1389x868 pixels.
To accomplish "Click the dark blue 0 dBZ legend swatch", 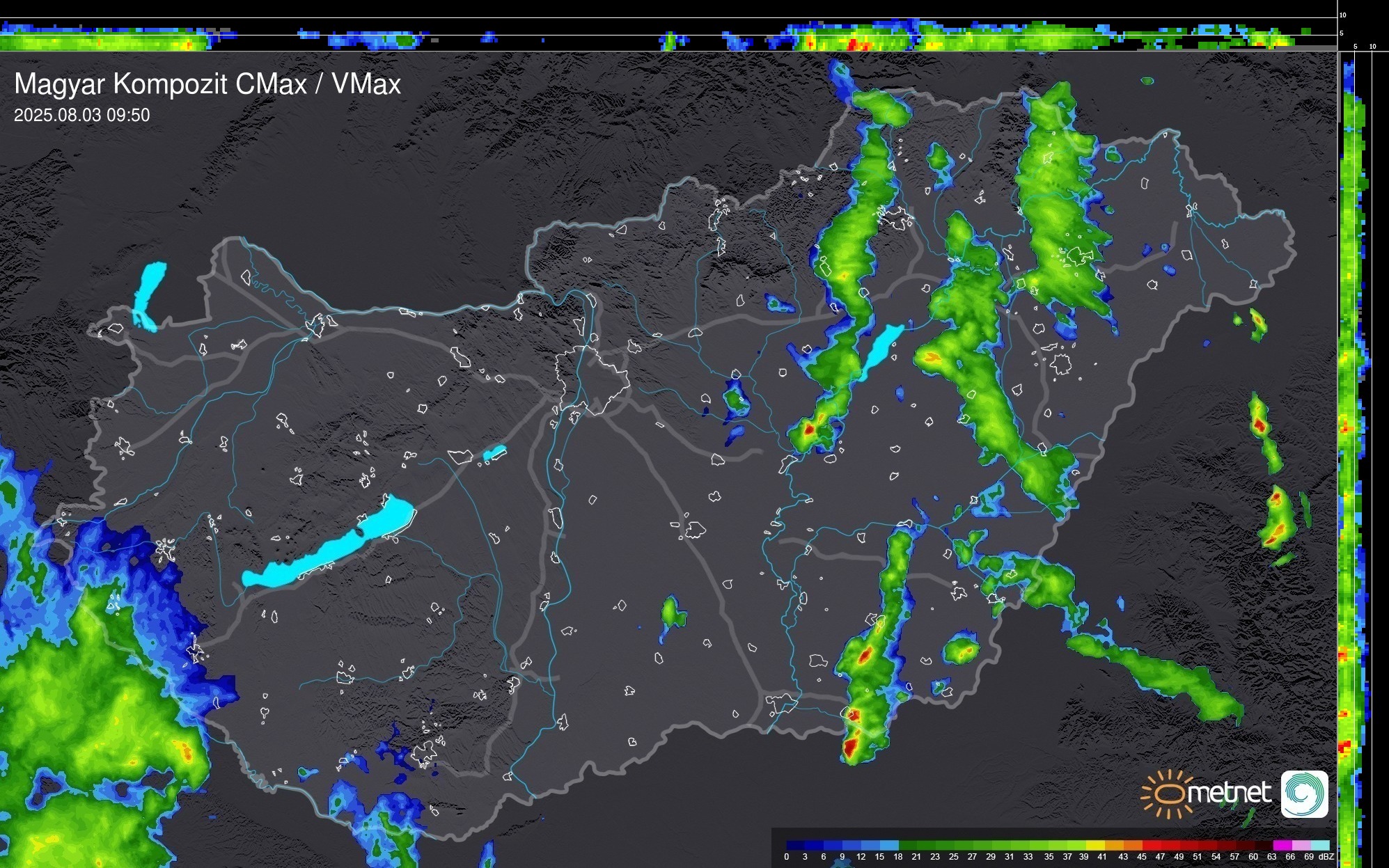I will point(795,845).
